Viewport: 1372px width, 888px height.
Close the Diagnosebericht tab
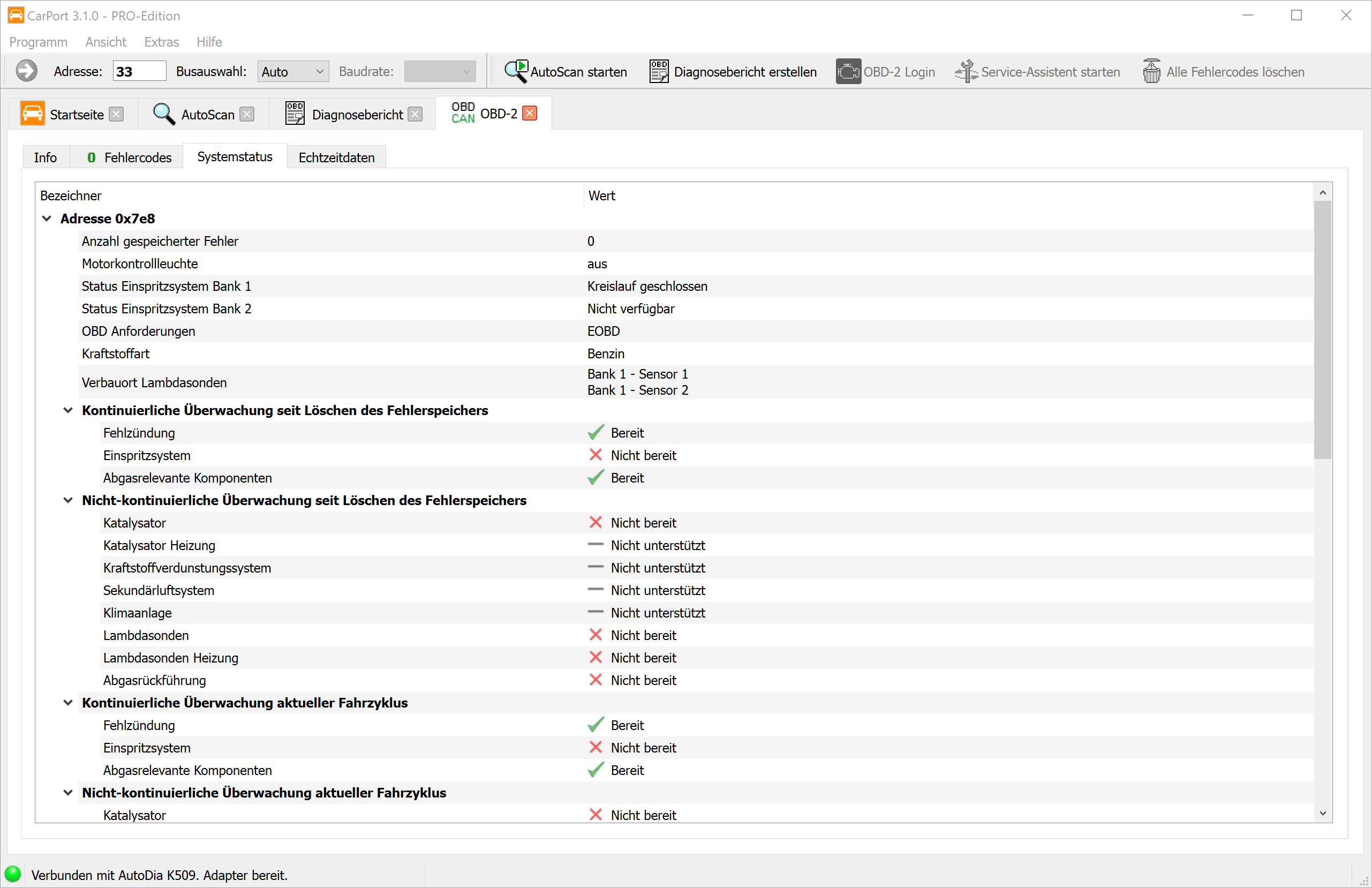pyautogui.click(x=415, y=114)
